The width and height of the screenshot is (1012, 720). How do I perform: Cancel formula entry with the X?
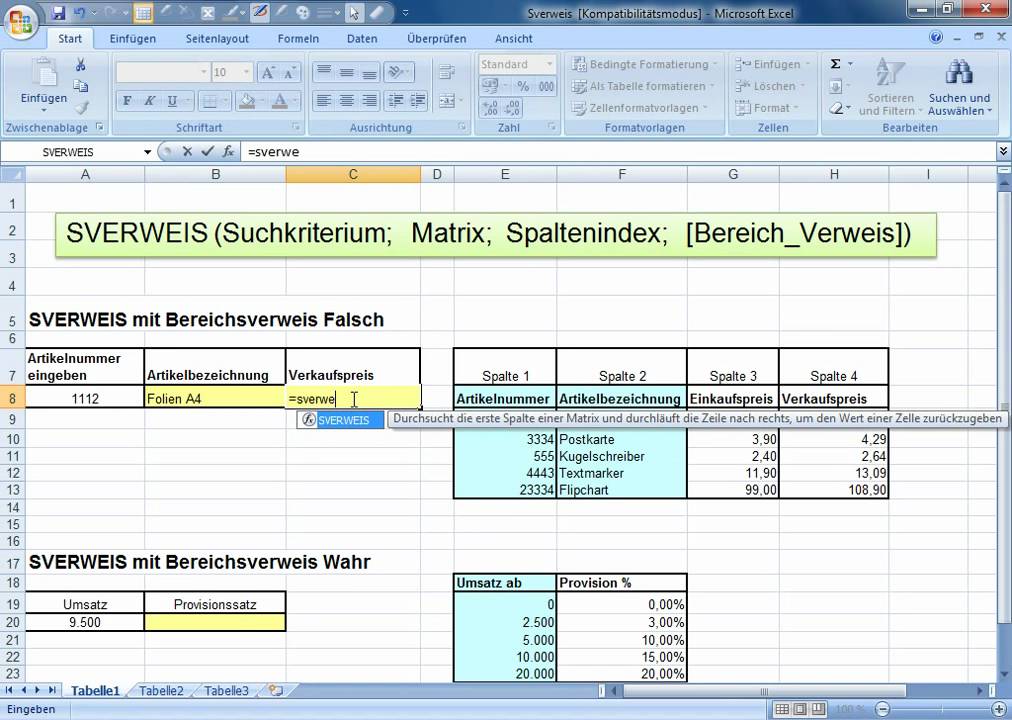click(187, 152)
